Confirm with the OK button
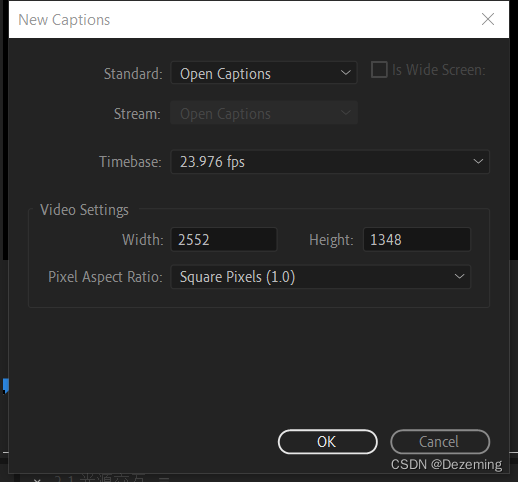 (327, 442)
